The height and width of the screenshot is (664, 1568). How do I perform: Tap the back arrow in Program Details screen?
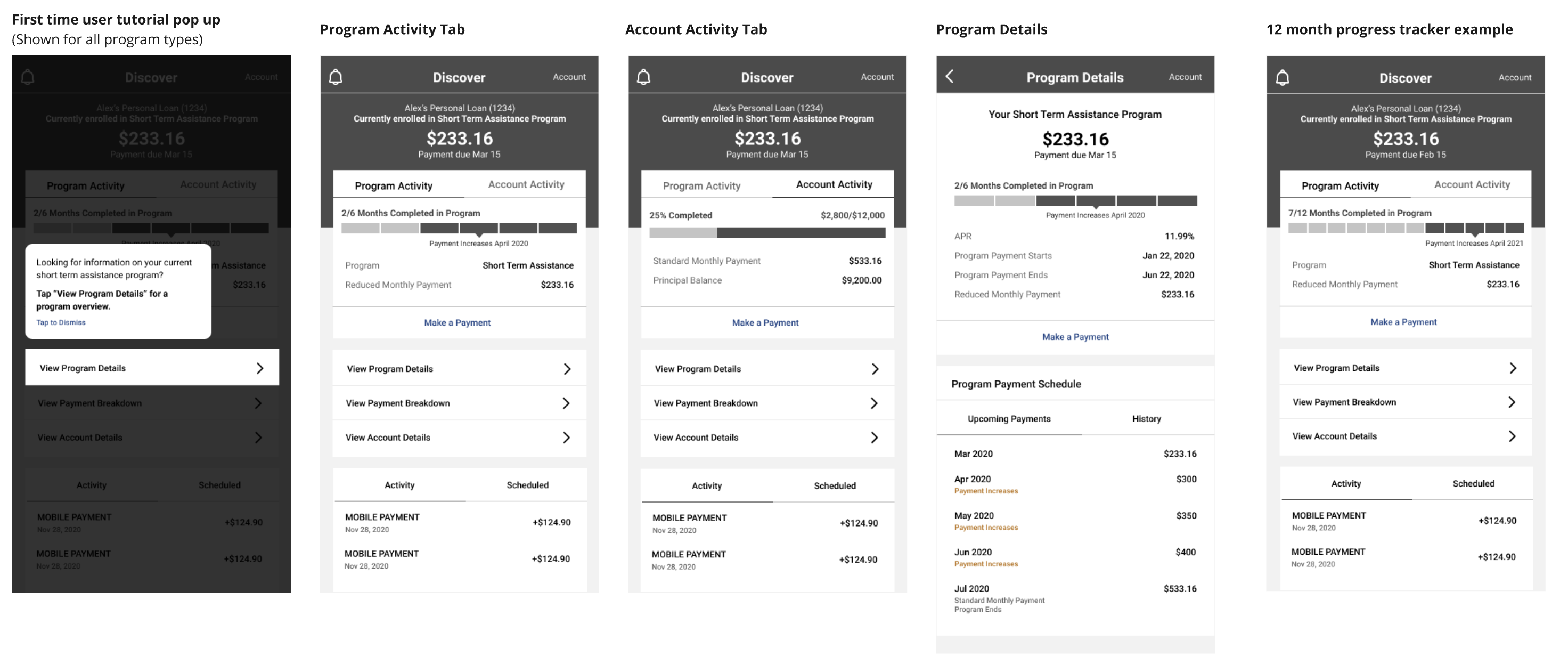click(950, 76)
